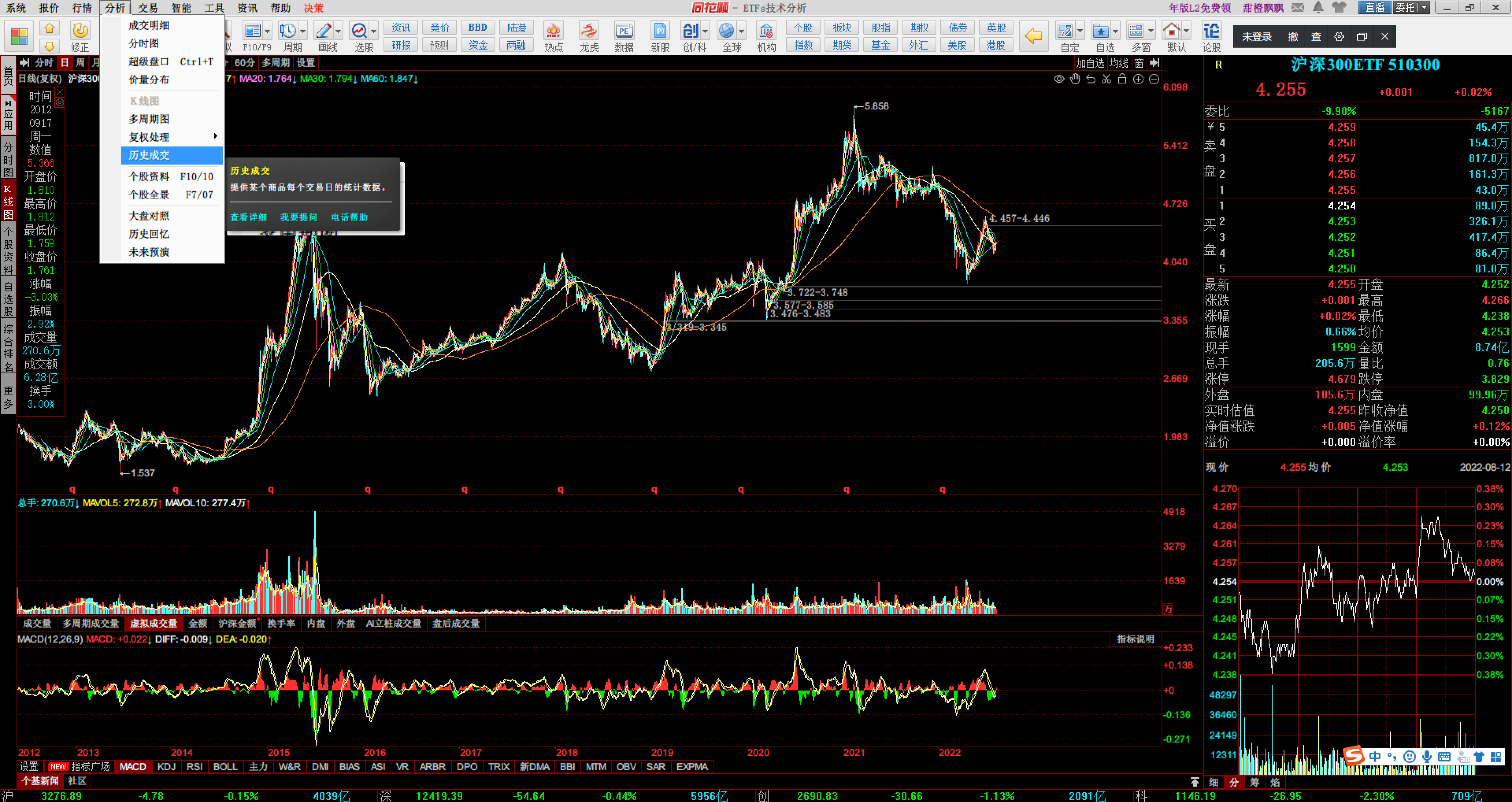This screenshot has height=802, width=1512.
Task: Open the 新股 IPO icon
Action: point(660,31)
